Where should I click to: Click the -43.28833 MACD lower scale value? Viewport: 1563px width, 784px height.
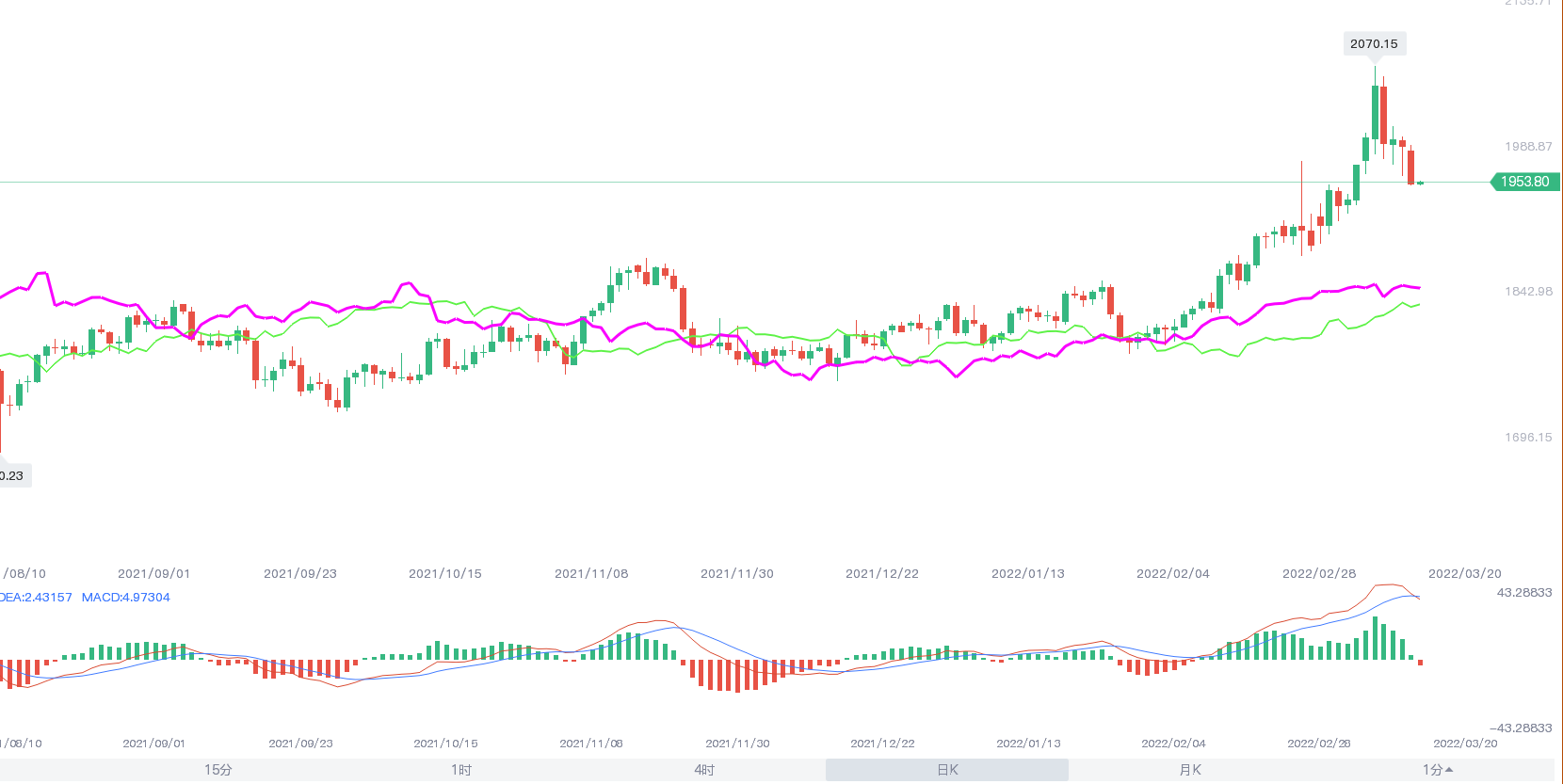1521,728
